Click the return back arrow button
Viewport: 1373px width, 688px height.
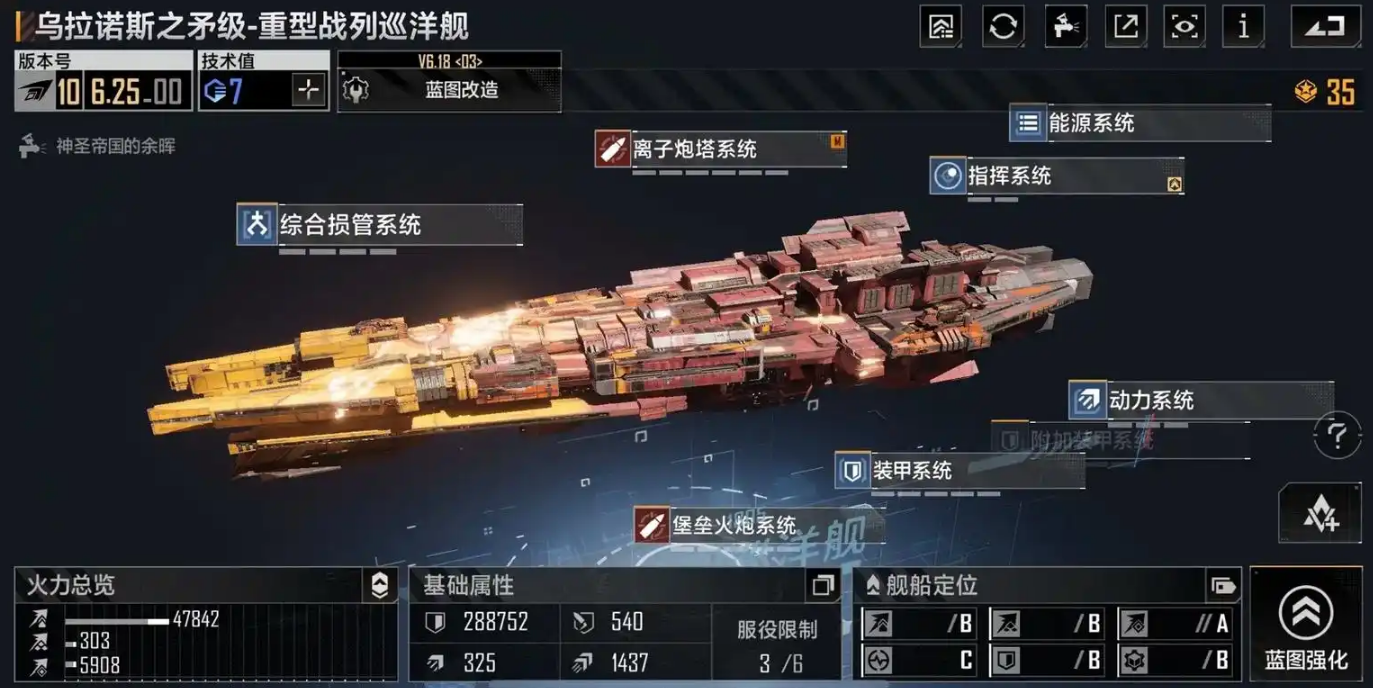(x=1326, y=27)
